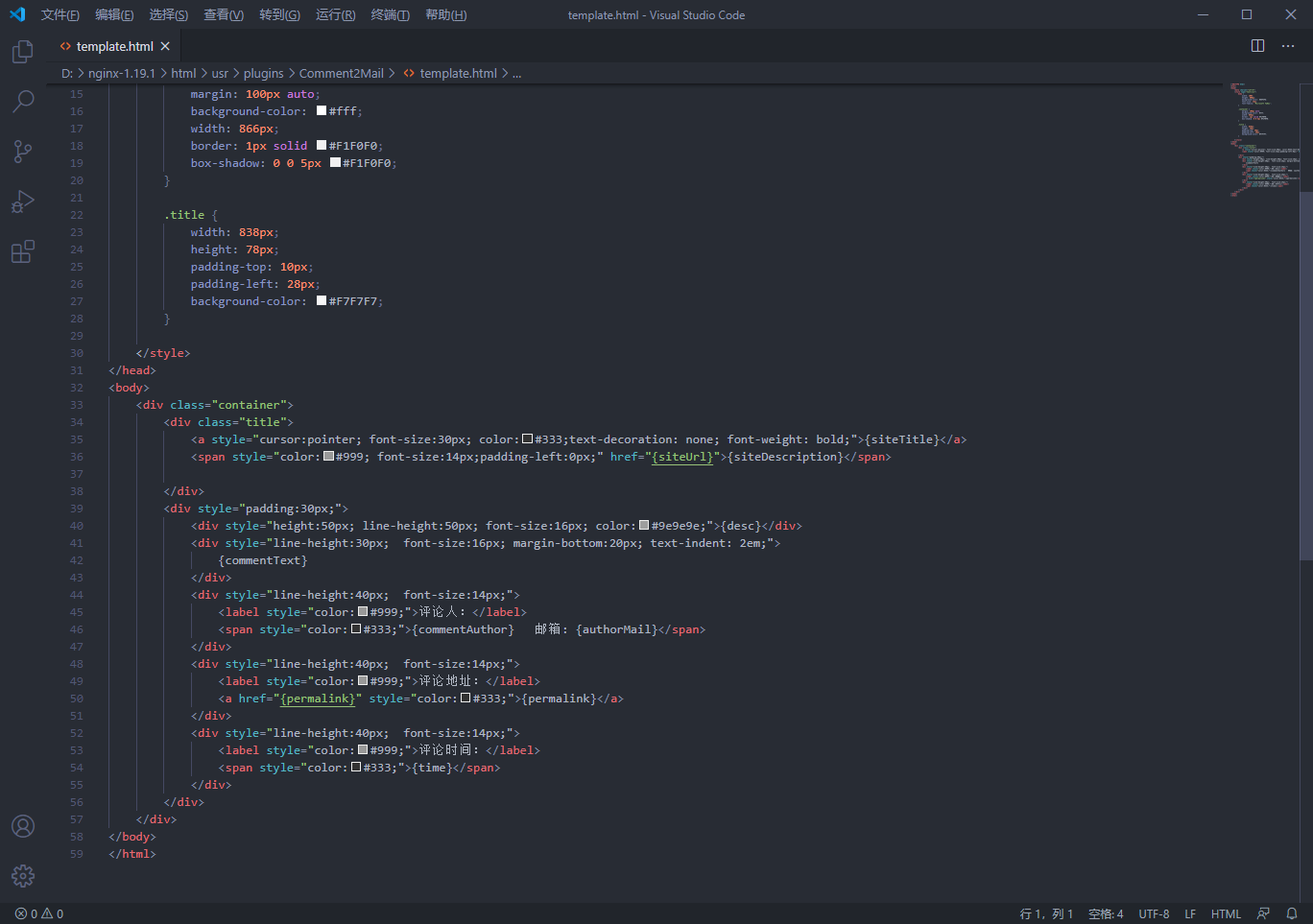Image resolution: width=1313 pixels, height=924 pixels.
Task: Click the usr breadcrumb segment
Action: pos(220,73)
